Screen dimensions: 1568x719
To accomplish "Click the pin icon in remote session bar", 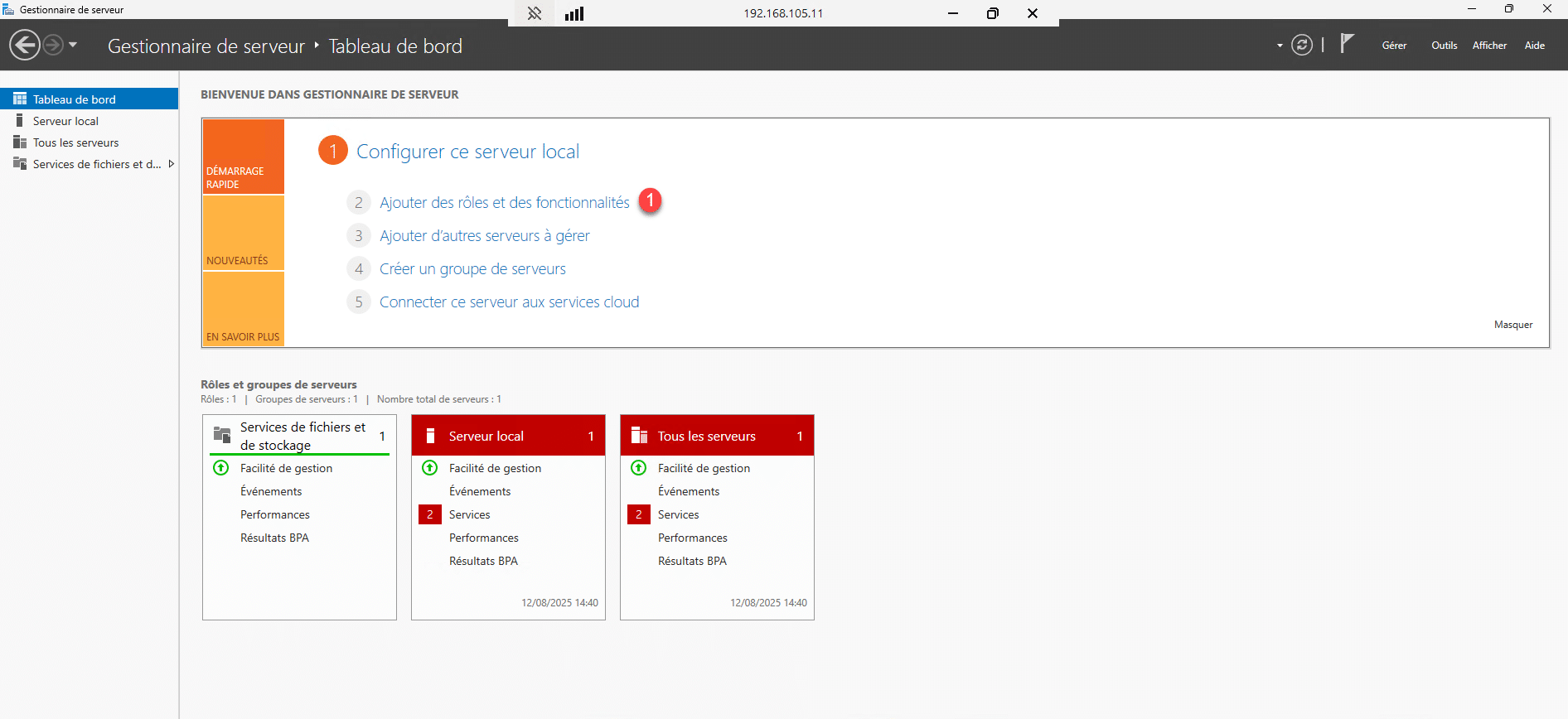I will [535, 13].
